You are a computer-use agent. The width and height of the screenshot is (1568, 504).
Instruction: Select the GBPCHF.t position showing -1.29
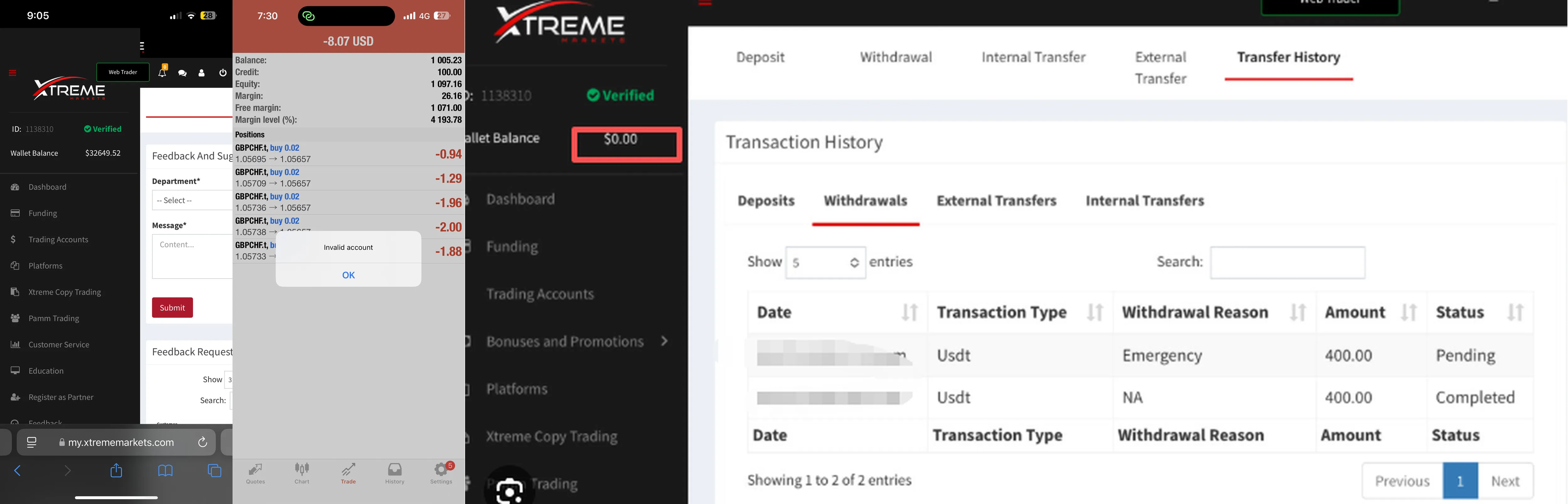click(349, 178)
